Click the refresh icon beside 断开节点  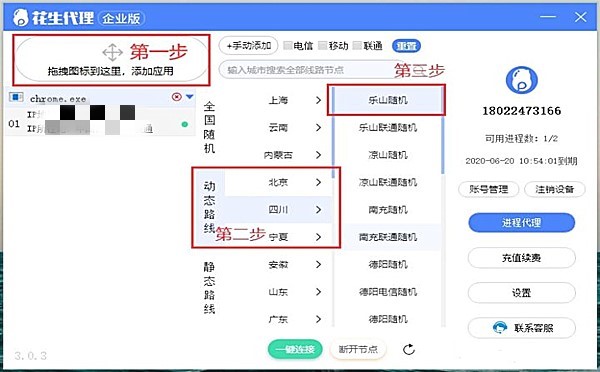pos(409,349)
